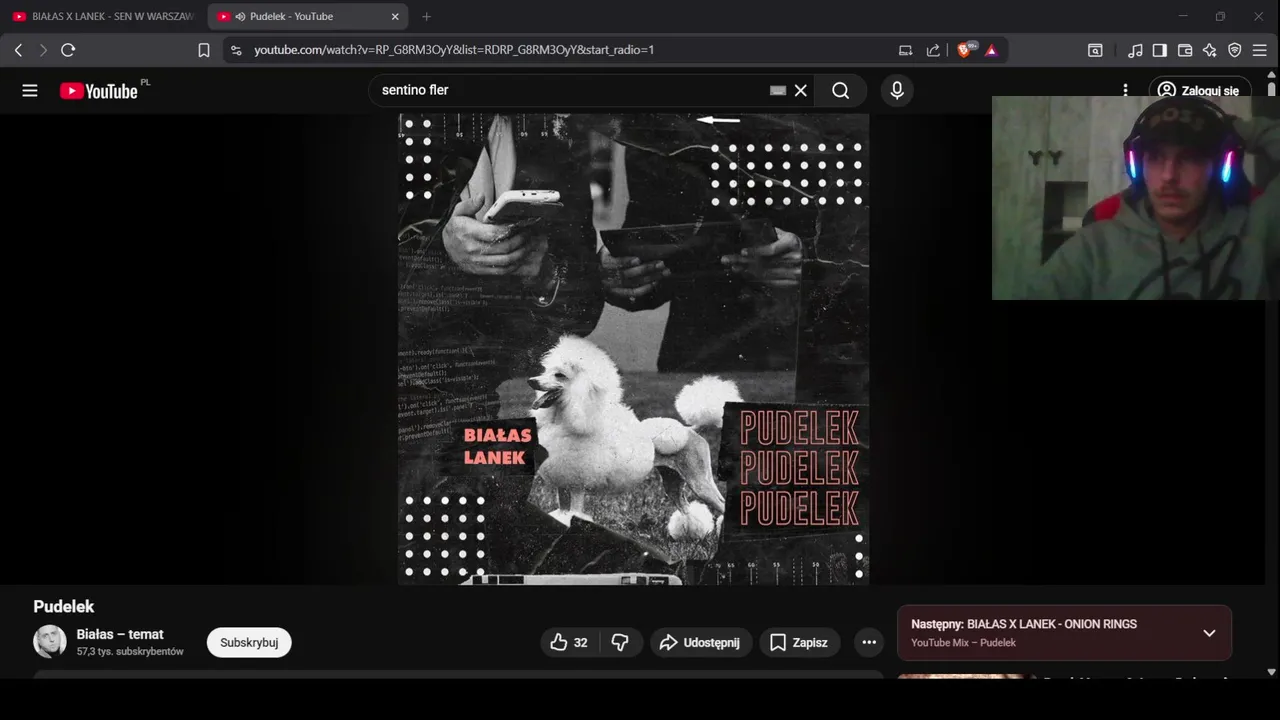Bookmark this page using the bookmark icon
1280x720 pixels.
[x=204, y=50]
